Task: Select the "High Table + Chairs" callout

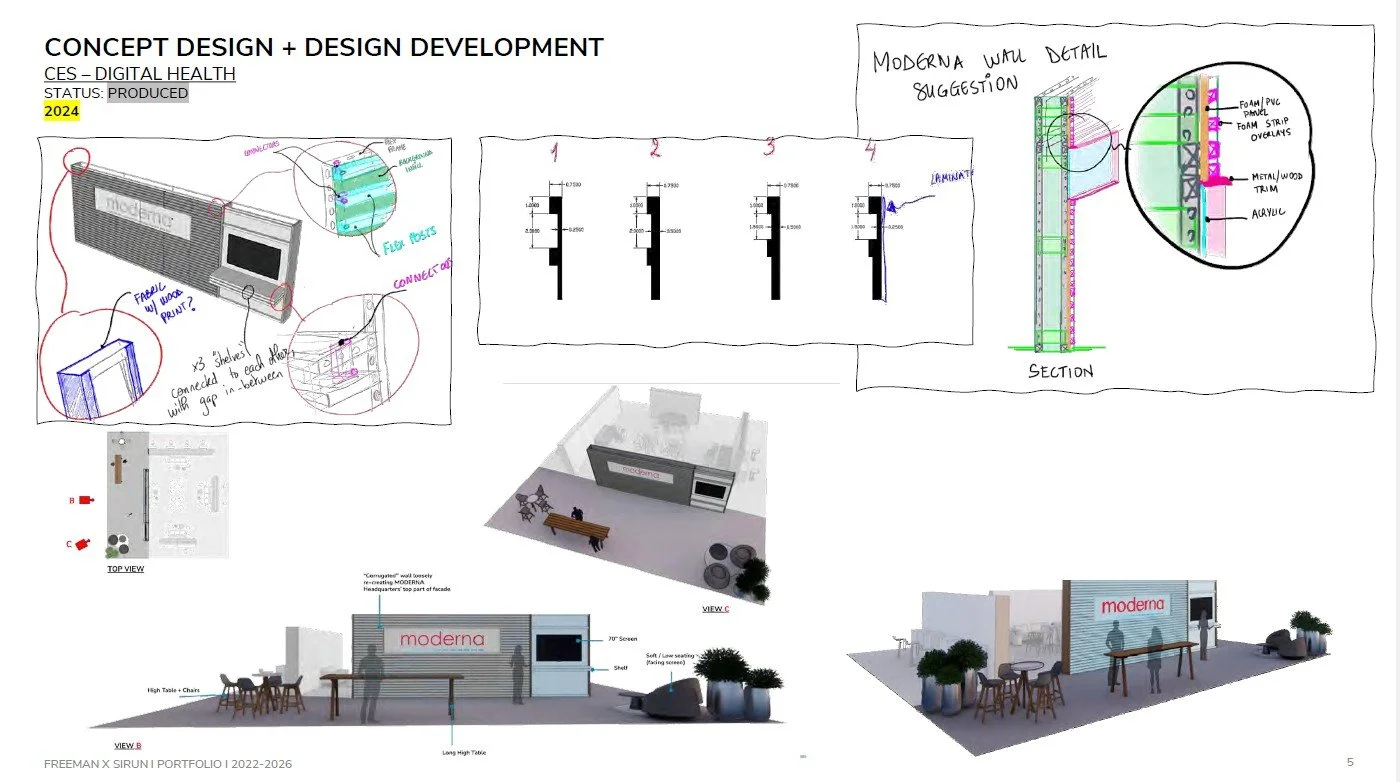Action: point(174,690)
